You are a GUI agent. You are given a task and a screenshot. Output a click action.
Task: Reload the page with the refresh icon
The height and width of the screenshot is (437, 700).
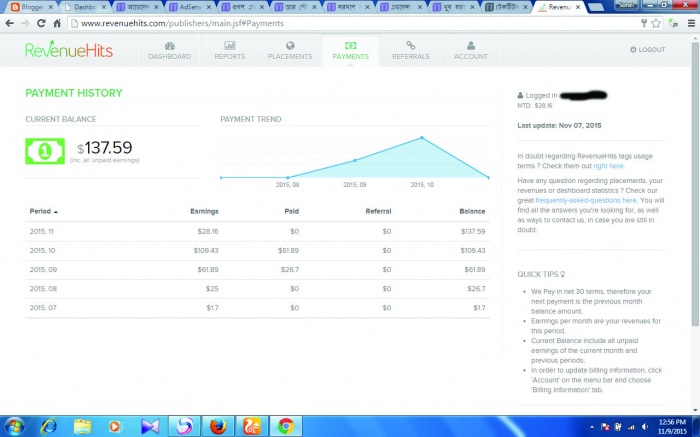tap(41, 23)
